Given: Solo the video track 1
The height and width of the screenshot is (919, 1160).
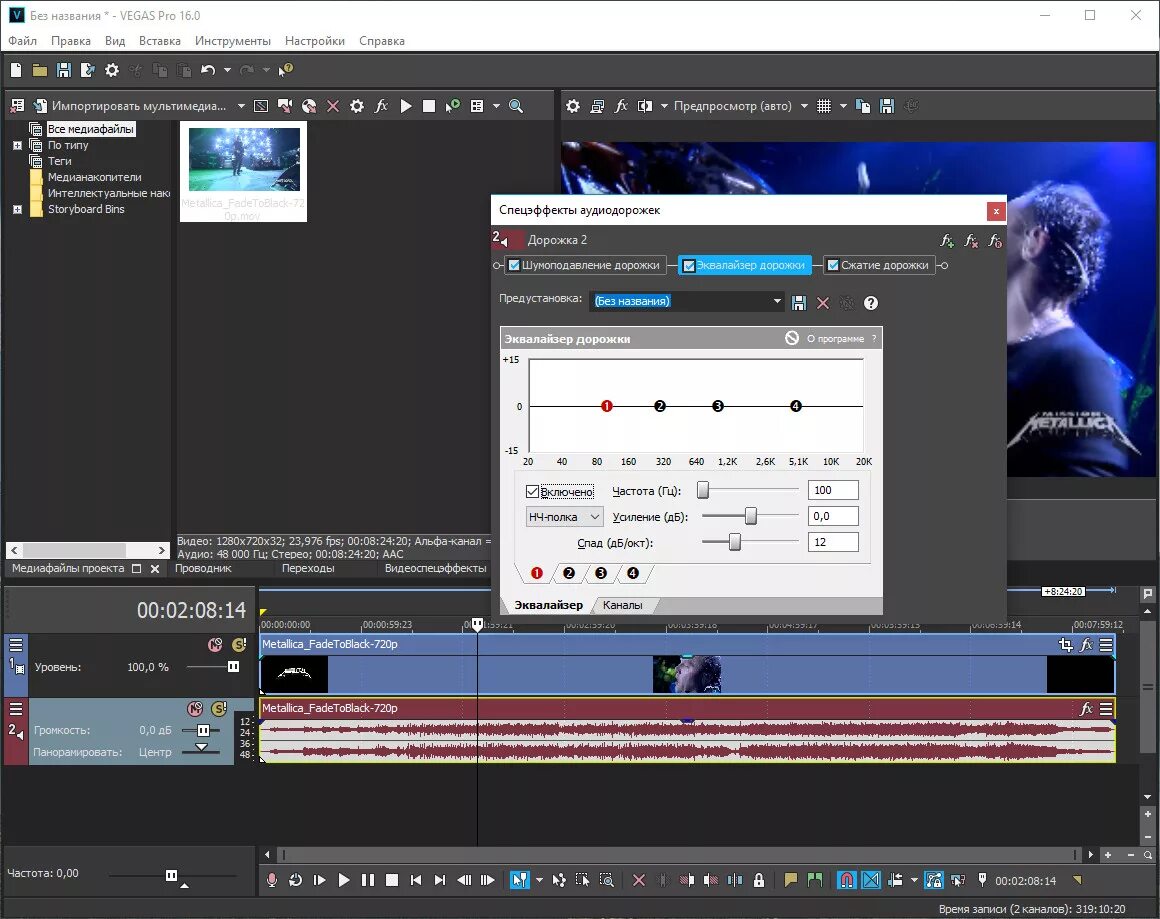Looking at the screenshot, I should pyautogui.click(x=239, y=645).
